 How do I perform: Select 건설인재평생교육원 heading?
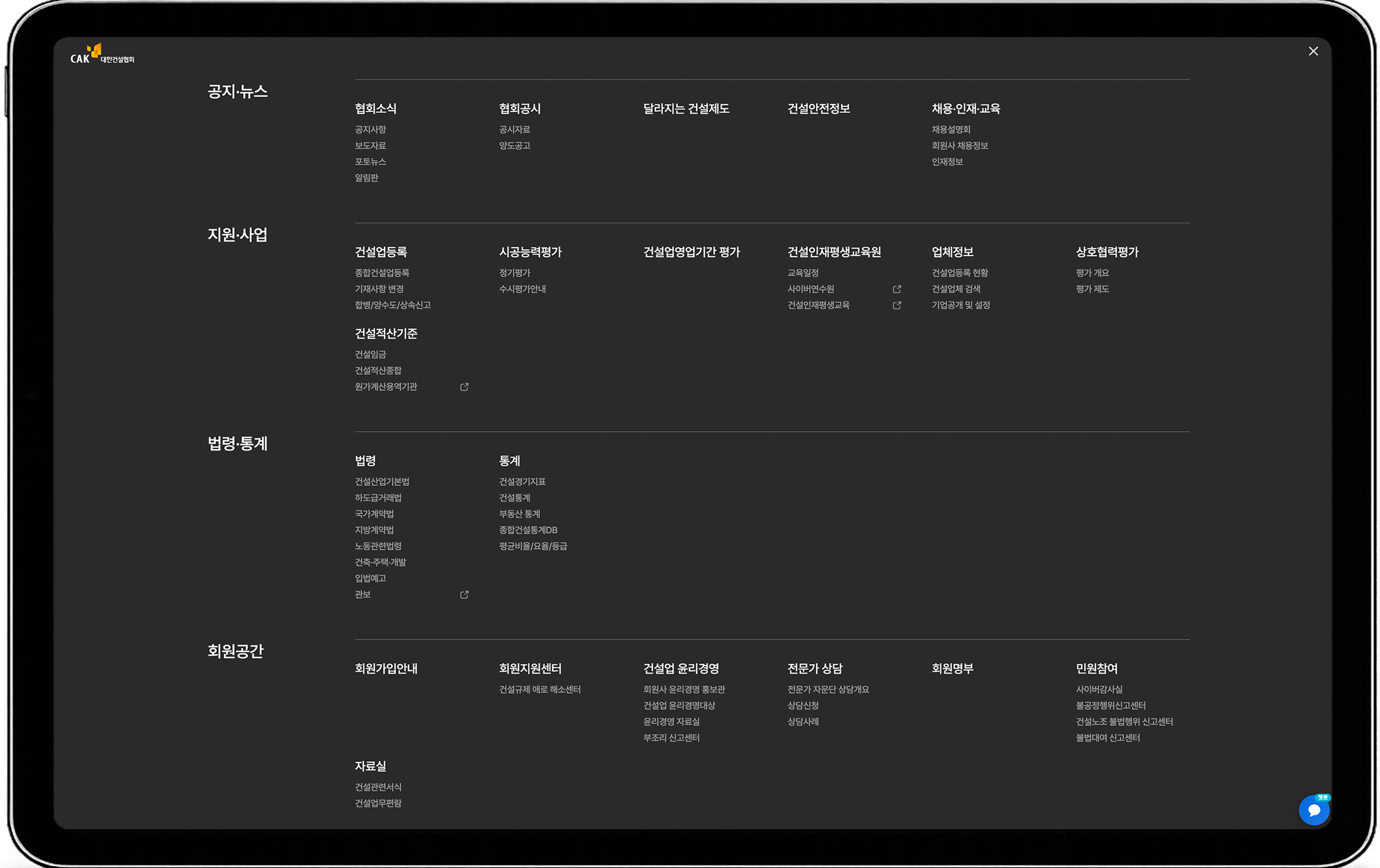pos(834,252)
